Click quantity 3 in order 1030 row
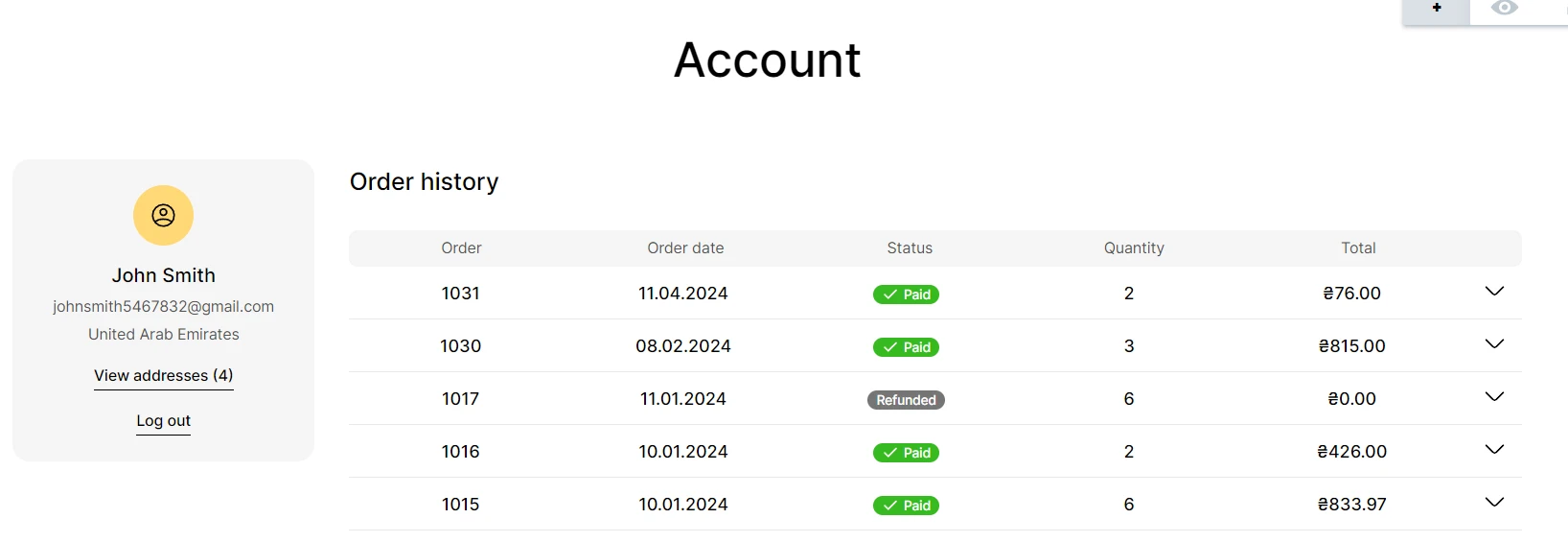The width and height of the screenshot is (1568, 542). point(1129,346)
